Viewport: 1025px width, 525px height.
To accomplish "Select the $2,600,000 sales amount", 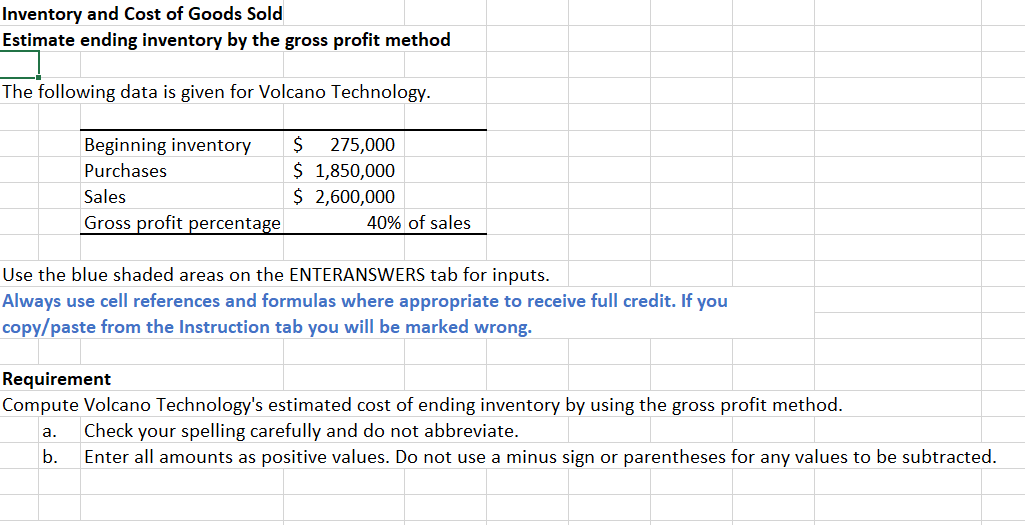I will tap(344, 196).
